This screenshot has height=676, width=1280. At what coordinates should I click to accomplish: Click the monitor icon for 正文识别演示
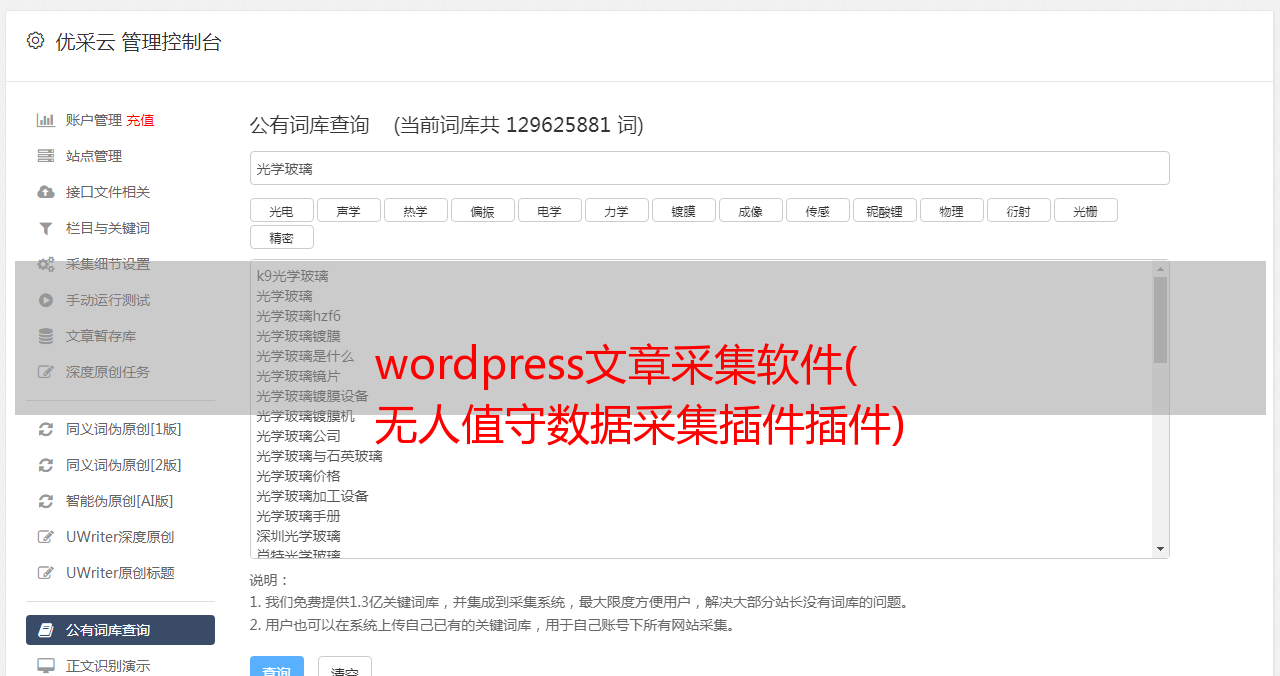coord(46,665)
